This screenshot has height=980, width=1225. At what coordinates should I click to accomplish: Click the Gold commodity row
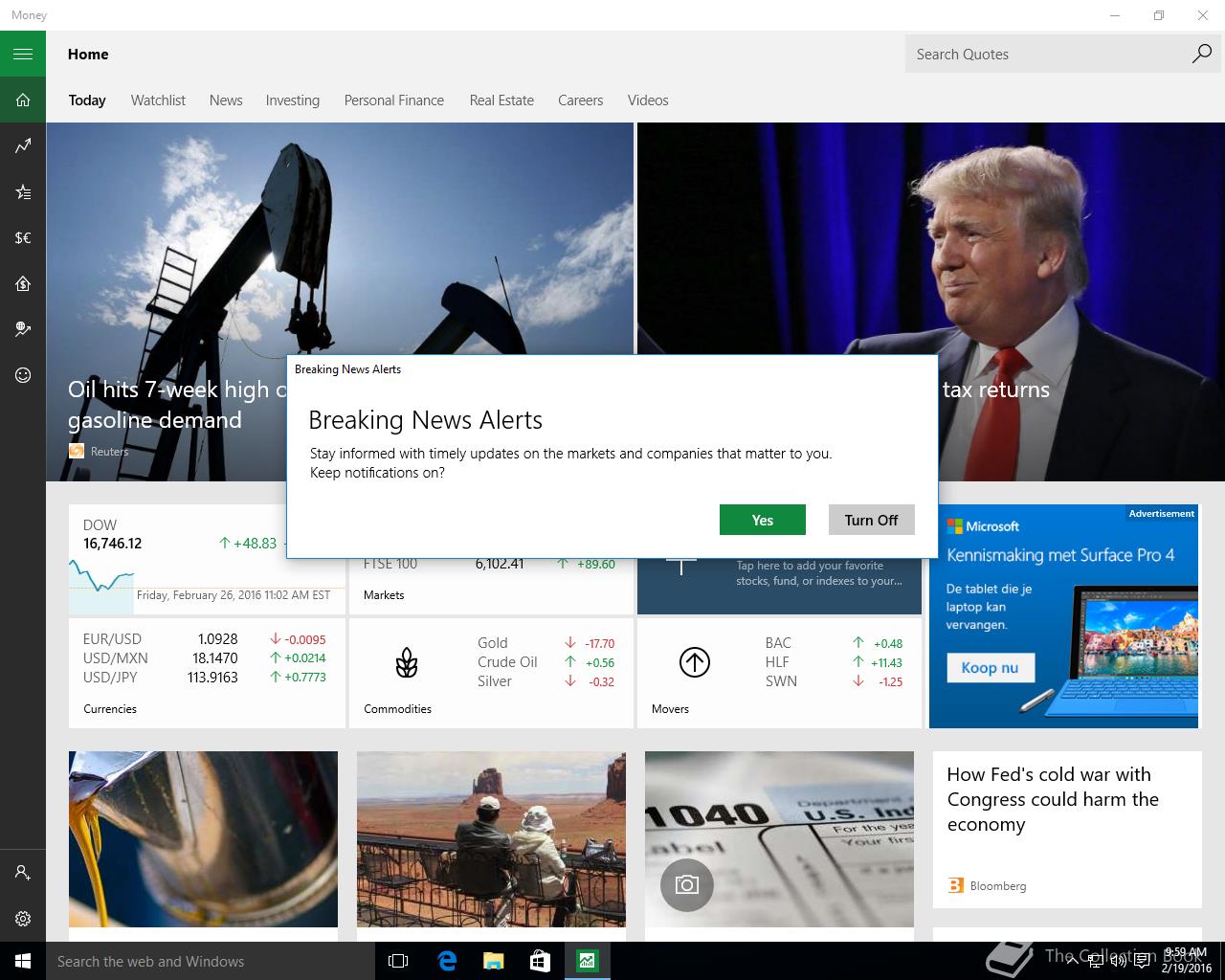546,643
